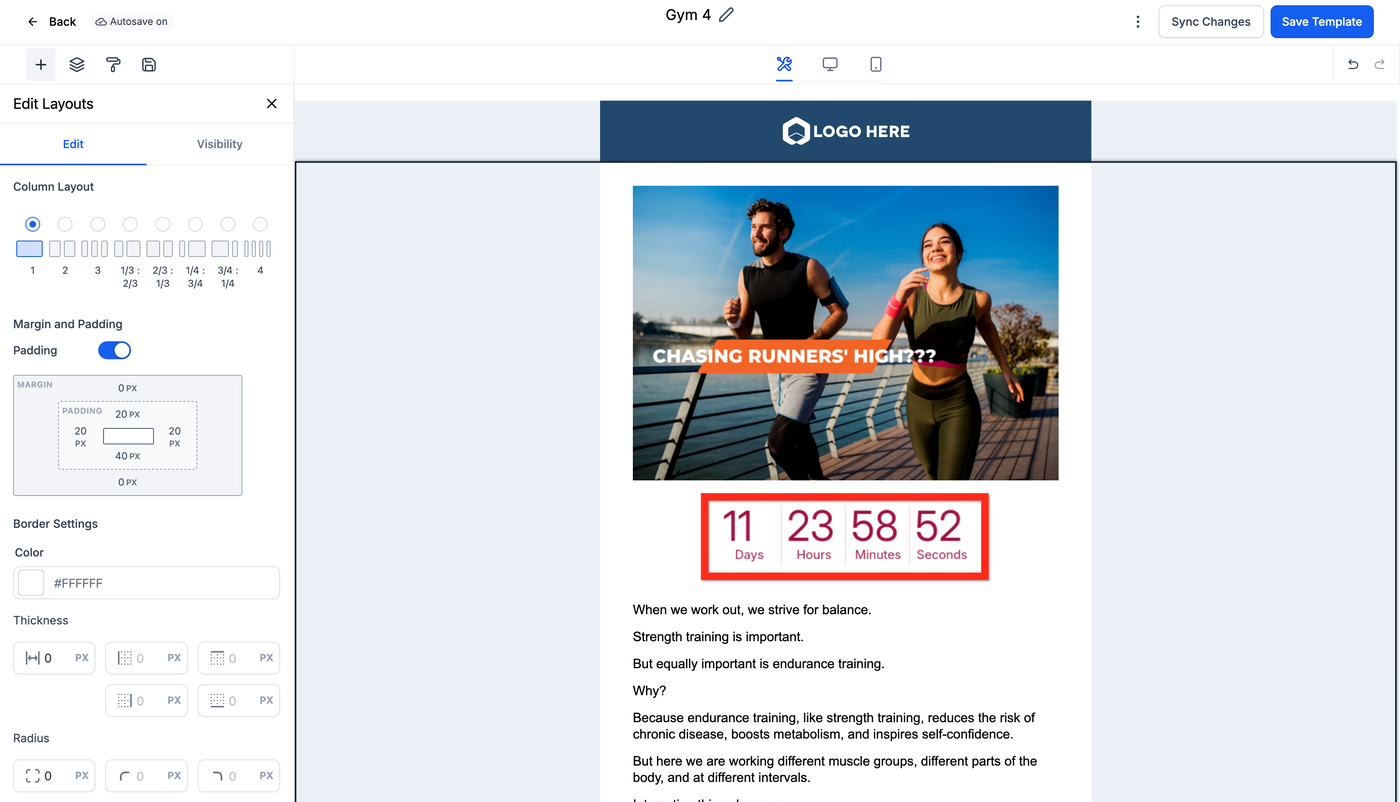
Task: Click the top border thickness field
Action: [x=239, y=658]
